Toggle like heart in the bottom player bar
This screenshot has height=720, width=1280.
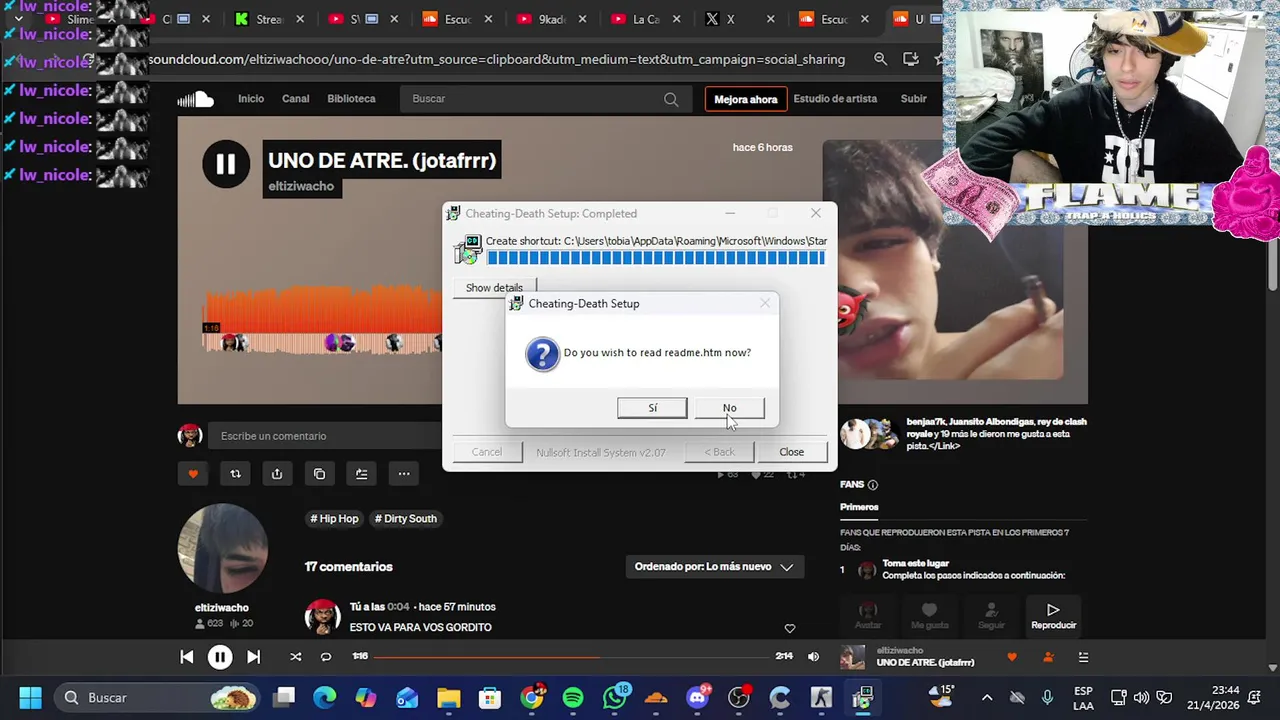(1012, 657)
